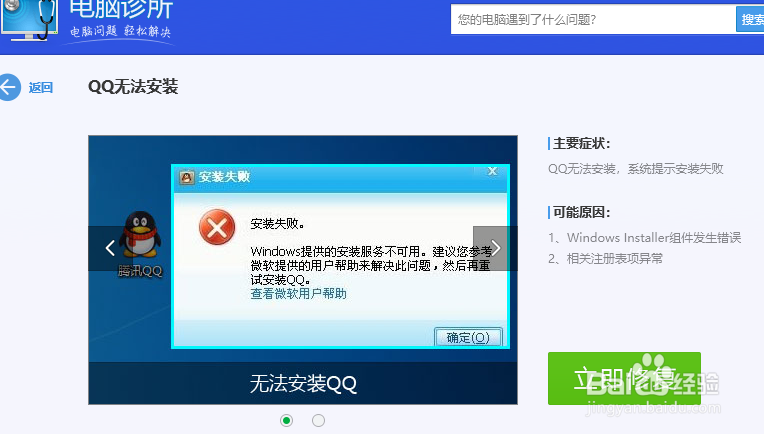This screenshot has height=434, width=764.
Task: Click the blue back arrow icon
Action: [9, 87]
